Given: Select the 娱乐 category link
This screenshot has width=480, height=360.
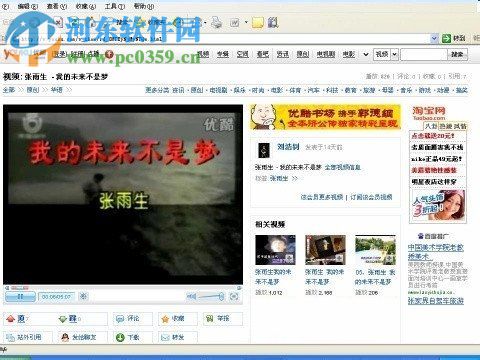Looking at the screenshot, I should (239, 90).
